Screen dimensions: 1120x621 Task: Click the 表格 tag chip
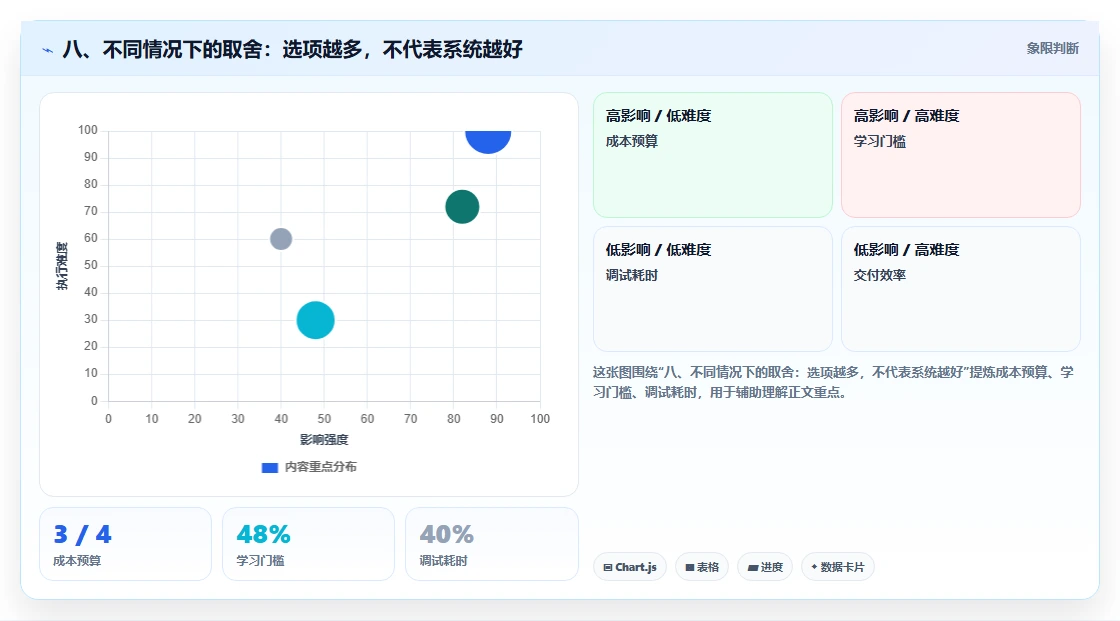click(702, 567)
